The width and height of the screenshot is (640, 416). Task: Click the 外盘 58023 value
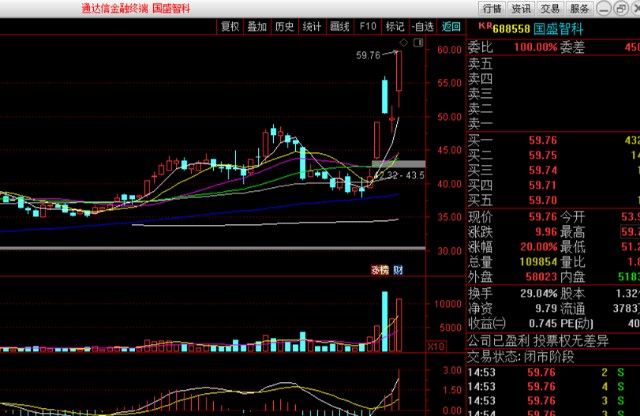coord(541,277)
